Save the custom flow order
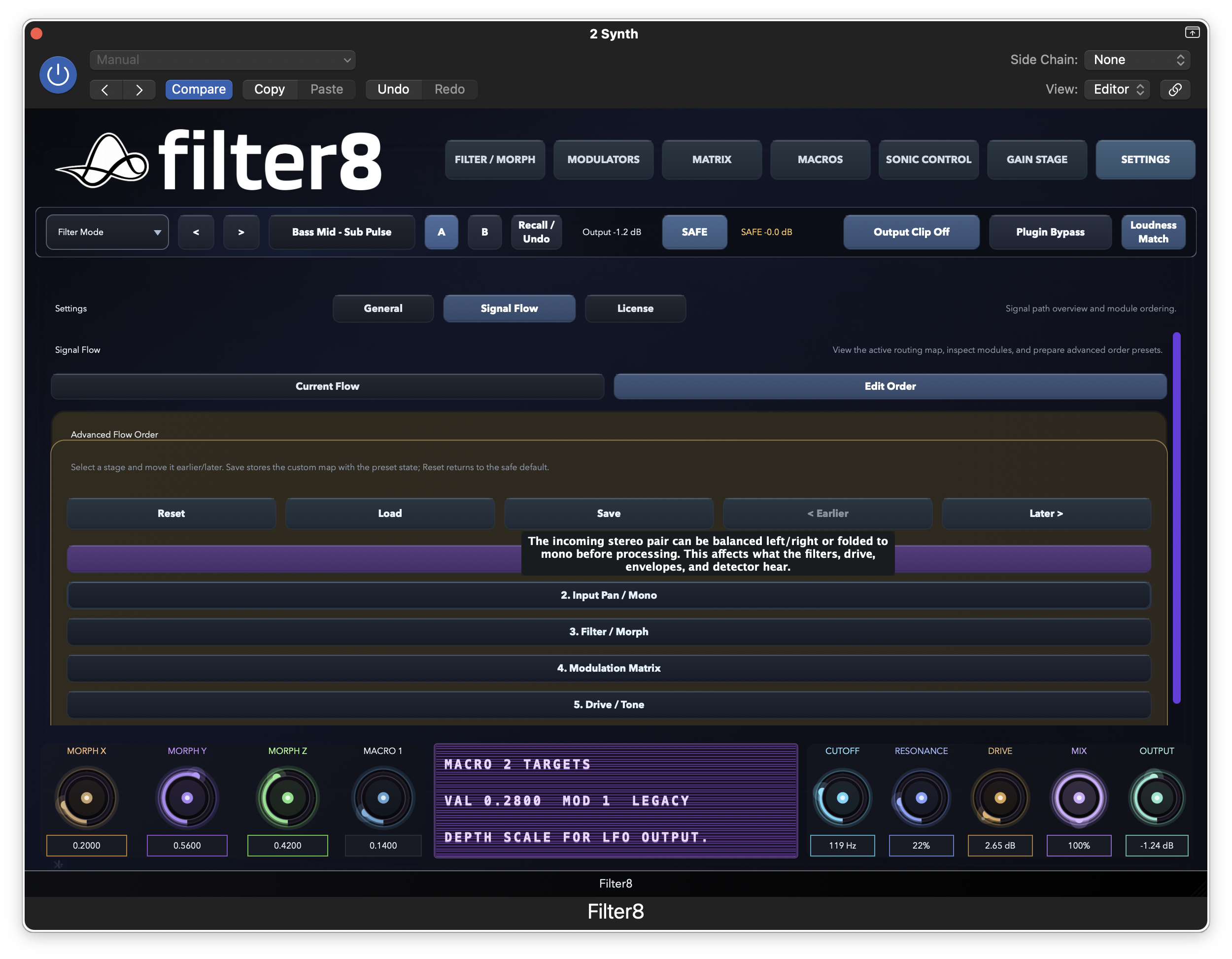1232x959 pixels. point(609,514)
